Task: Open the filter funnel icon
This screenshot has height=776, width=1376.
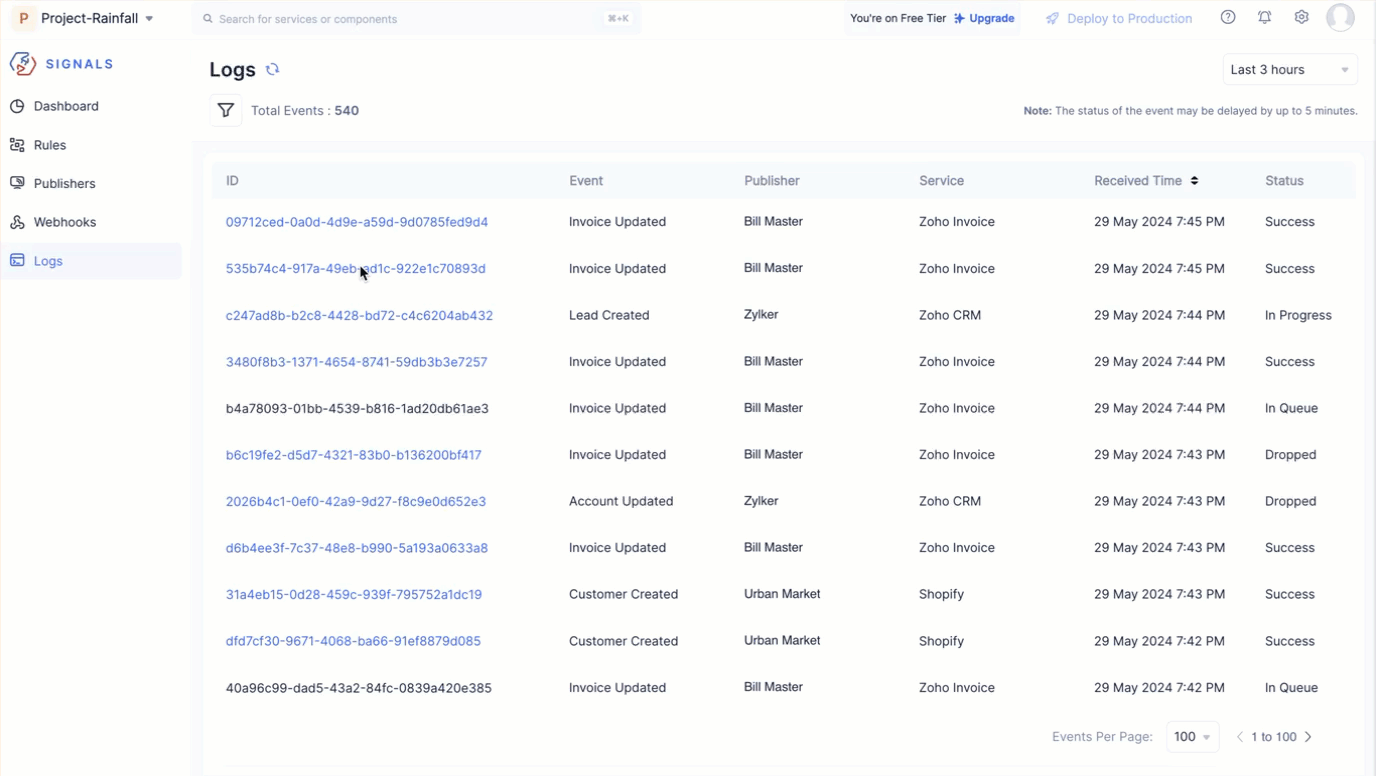Action: pos(226,110)
